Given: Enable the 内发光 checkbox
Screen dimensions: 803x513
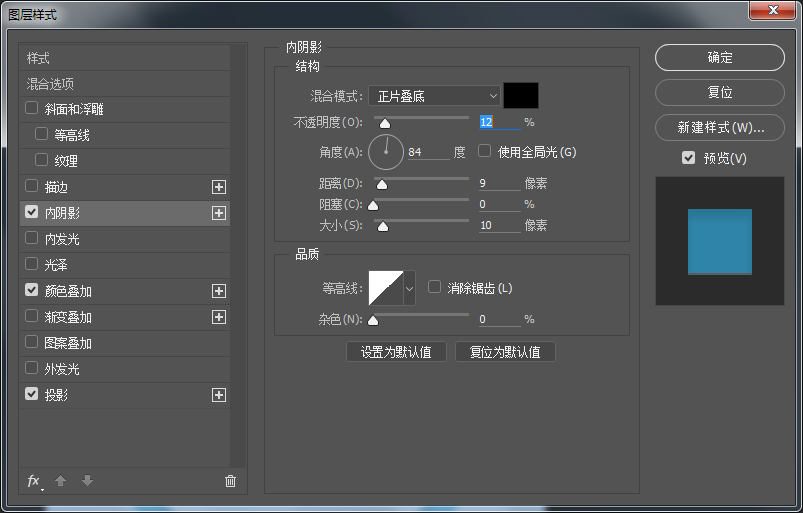Looking at the screenshot, I should click(x=32, y=238).
